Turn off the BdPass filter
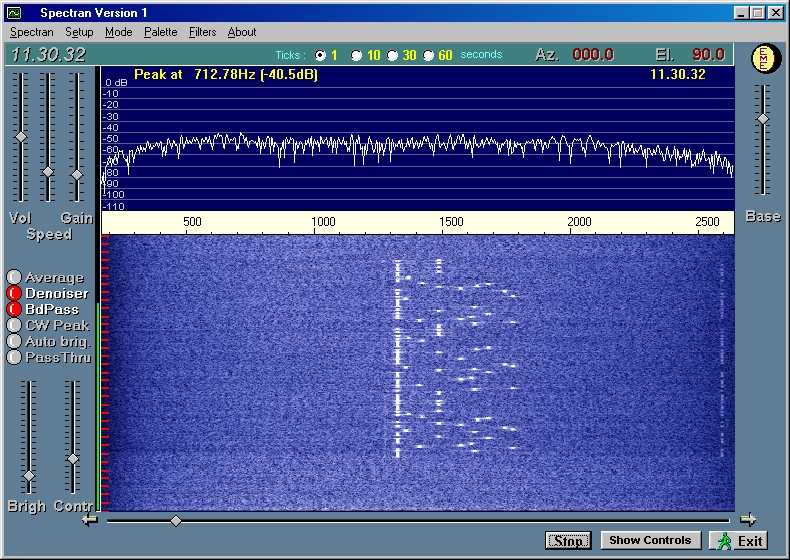790x560 pixels. [x=14, y=310]
